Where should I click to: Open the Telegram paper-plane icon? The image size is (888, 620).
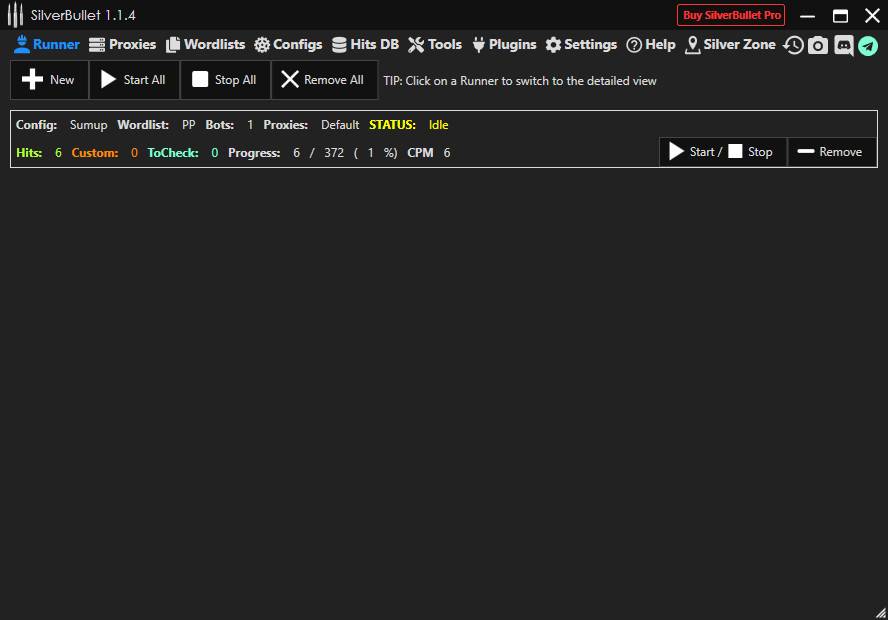(868, 46)
